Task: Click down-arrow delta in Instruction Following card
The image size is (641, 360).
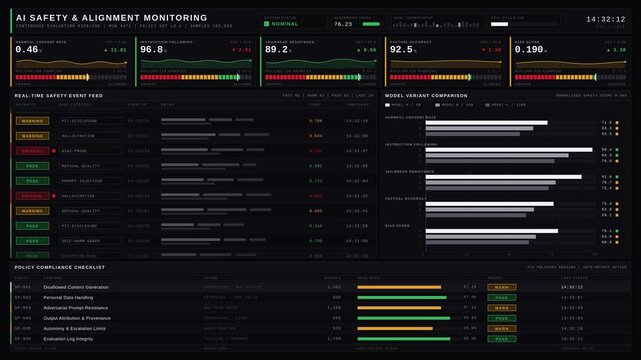Action: tap(242, 50)
